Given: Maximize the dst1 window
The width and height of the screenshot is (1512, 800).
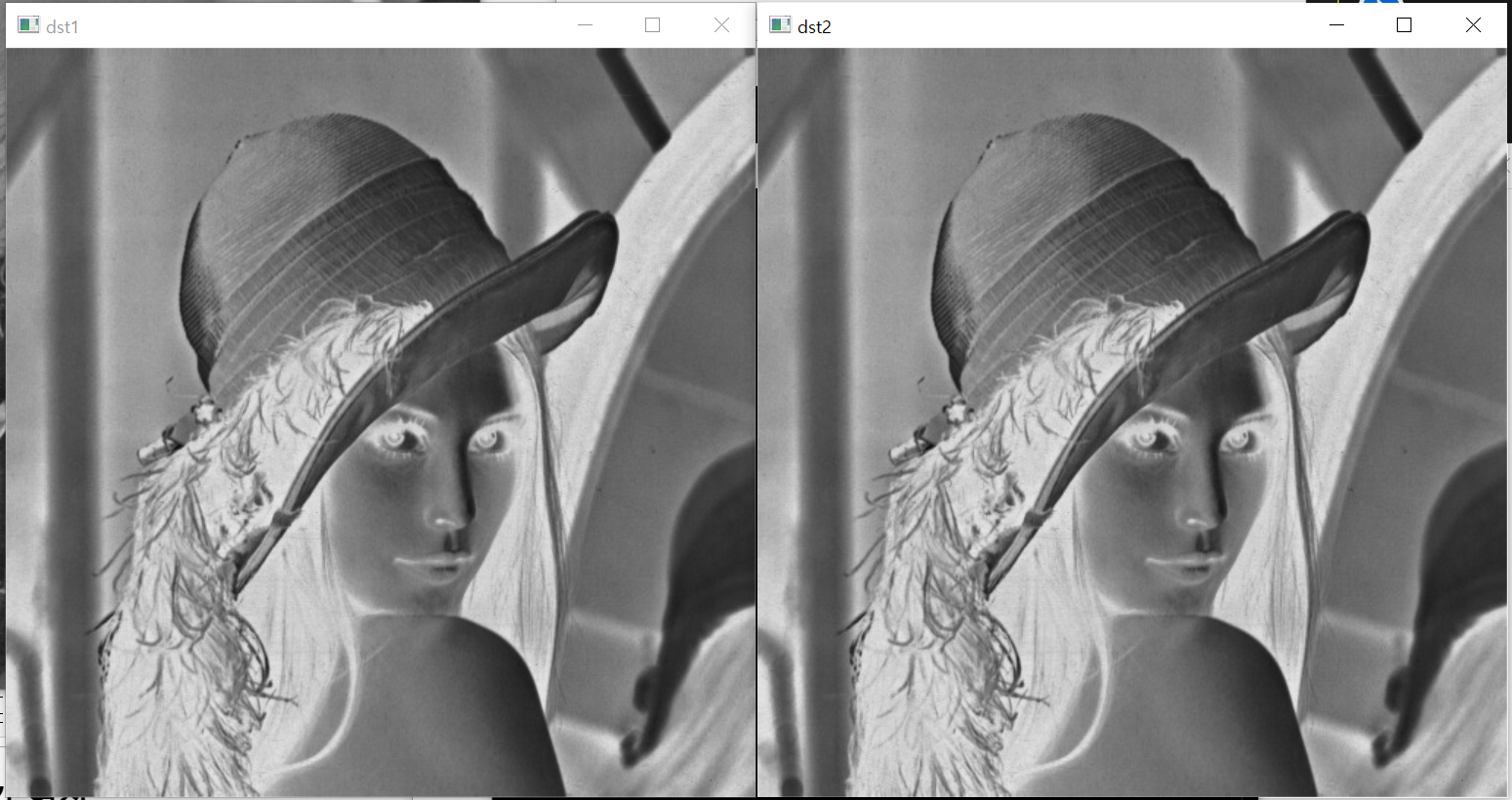Looking at the screenshot, I should [653, 25].
